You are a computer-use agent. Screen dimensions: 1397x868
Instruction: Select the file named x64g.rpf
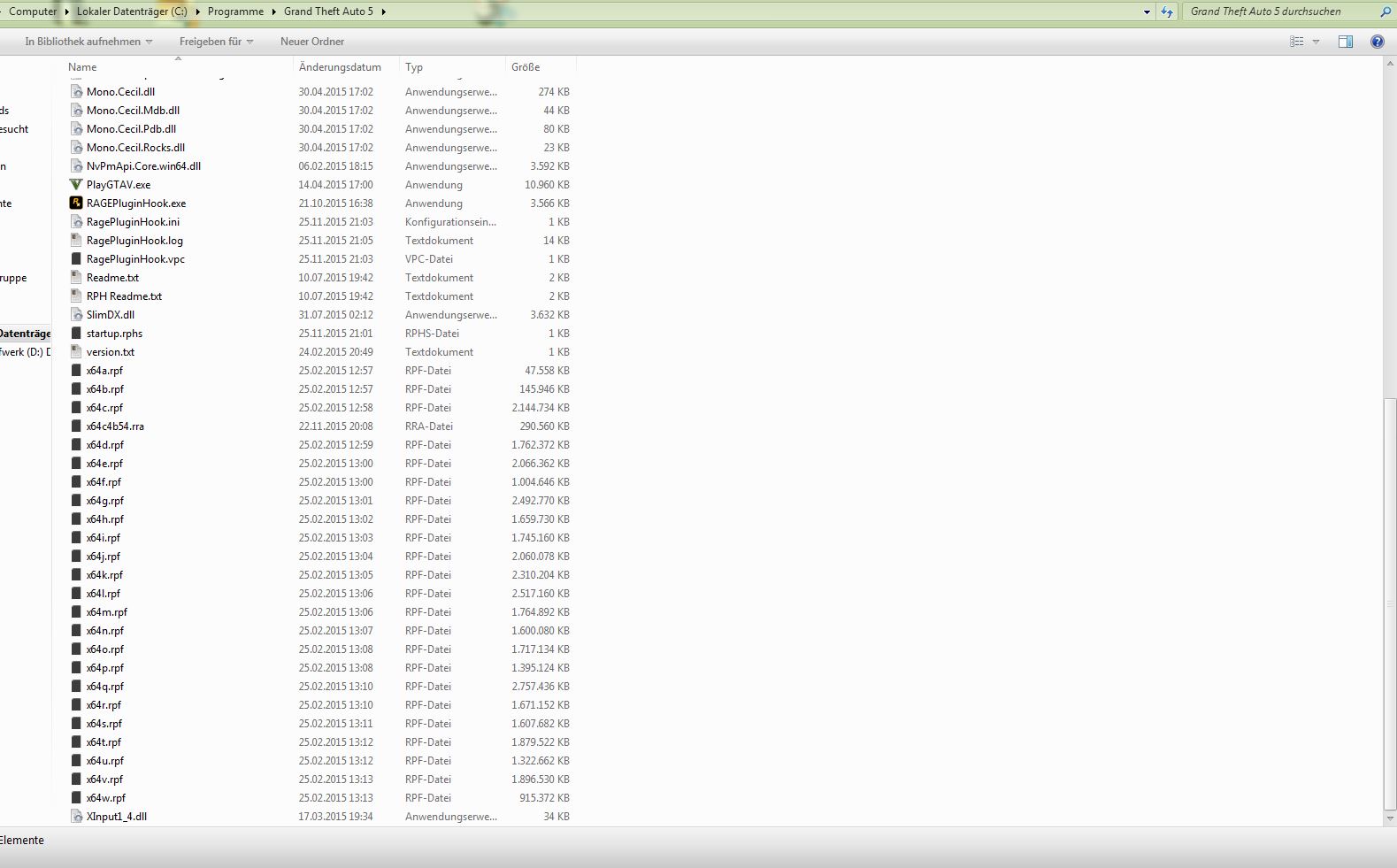click(x=105, y=501)
